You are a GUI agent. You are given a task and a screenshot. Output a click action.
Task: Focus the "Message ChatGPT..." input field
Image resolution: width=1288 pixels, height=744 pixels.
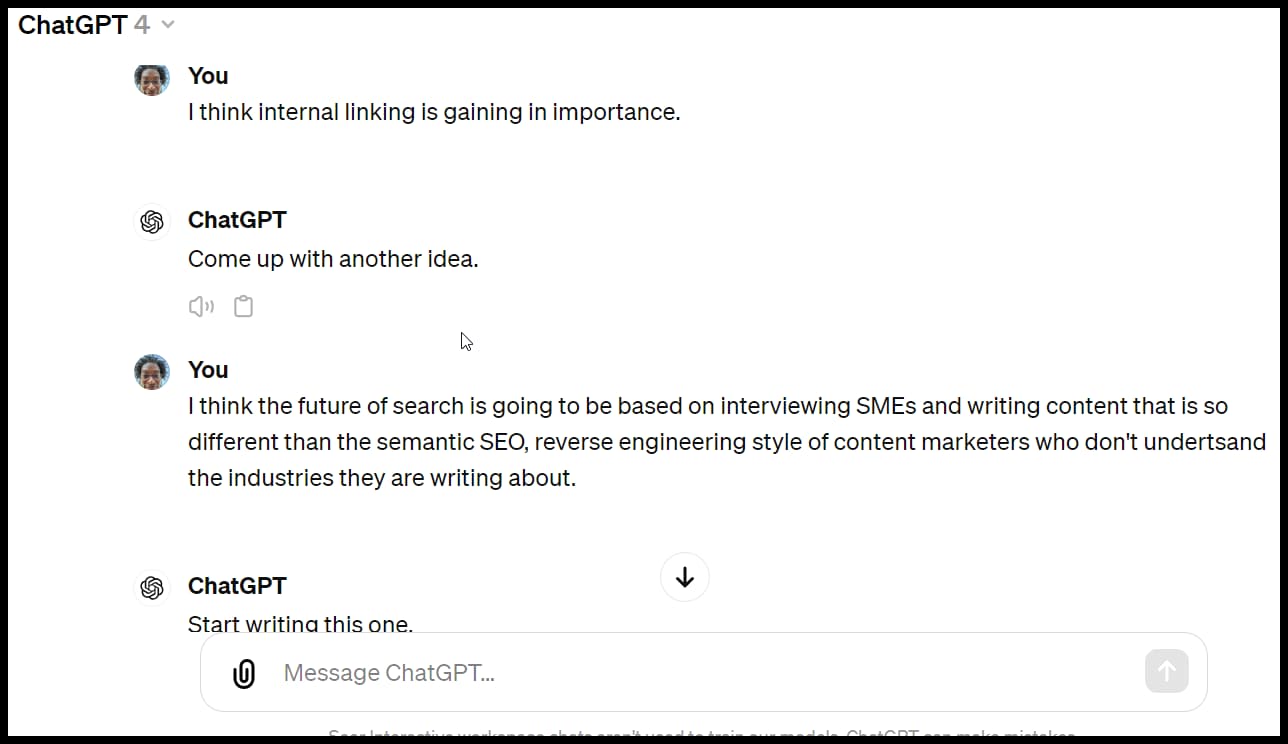coord(700,673)
